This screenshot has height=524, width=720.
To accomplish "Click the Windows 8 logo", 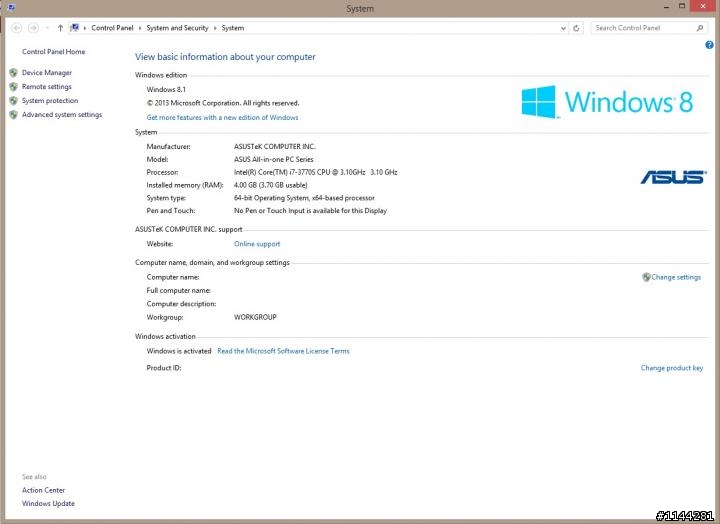I will tap(607, 102).
